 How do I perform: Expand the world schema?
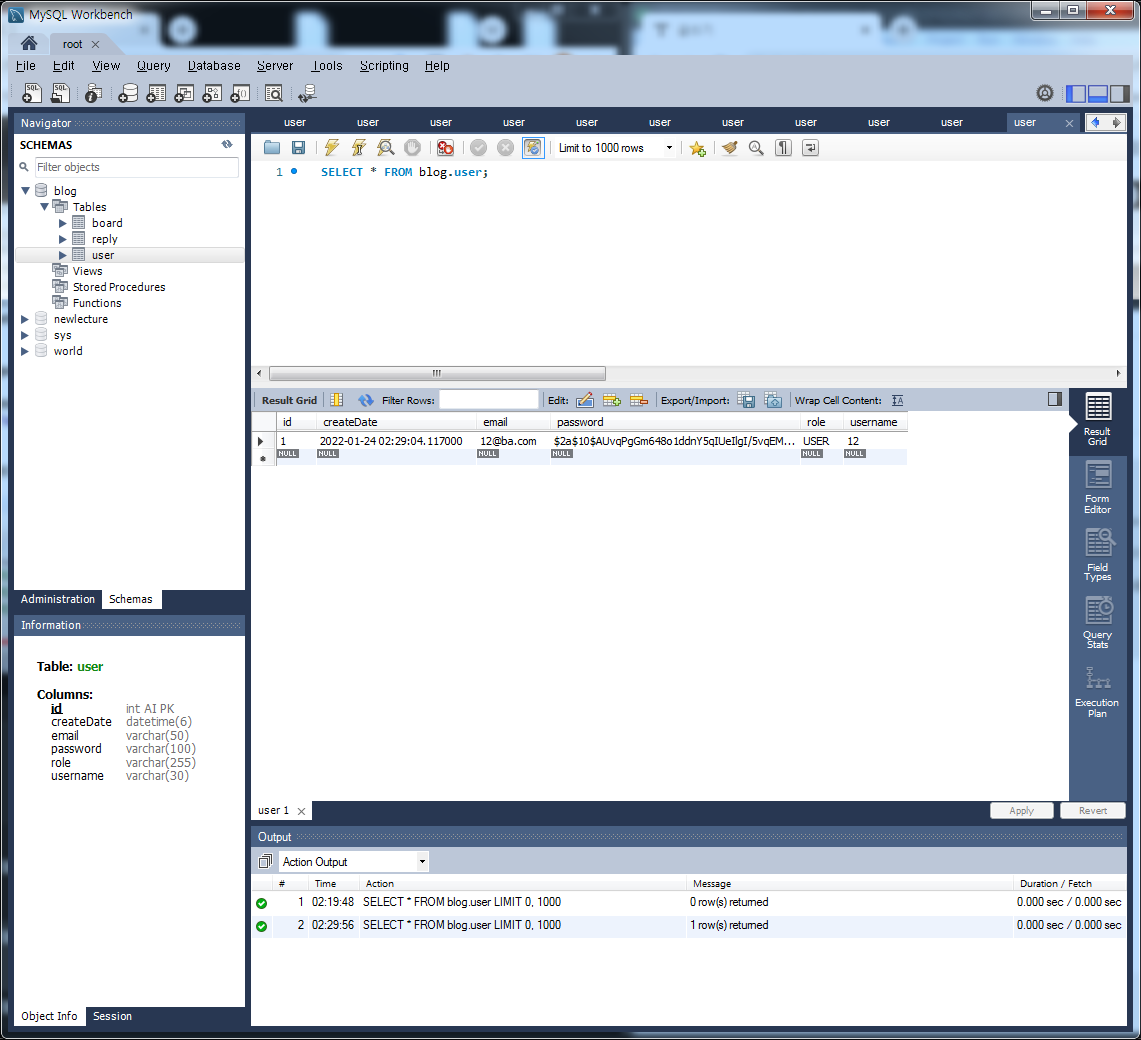click(x=25, y=352)
